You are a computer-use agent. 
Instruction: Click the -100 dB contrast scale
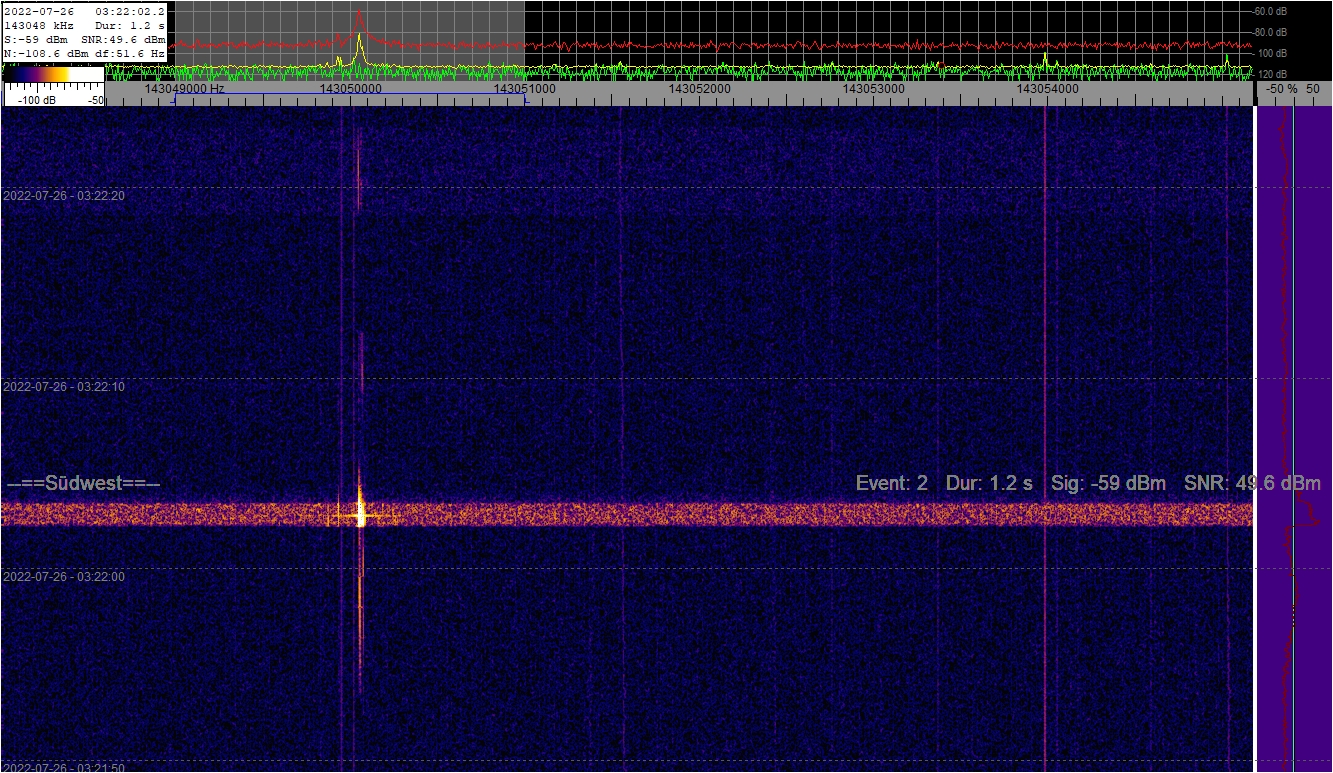55,94
